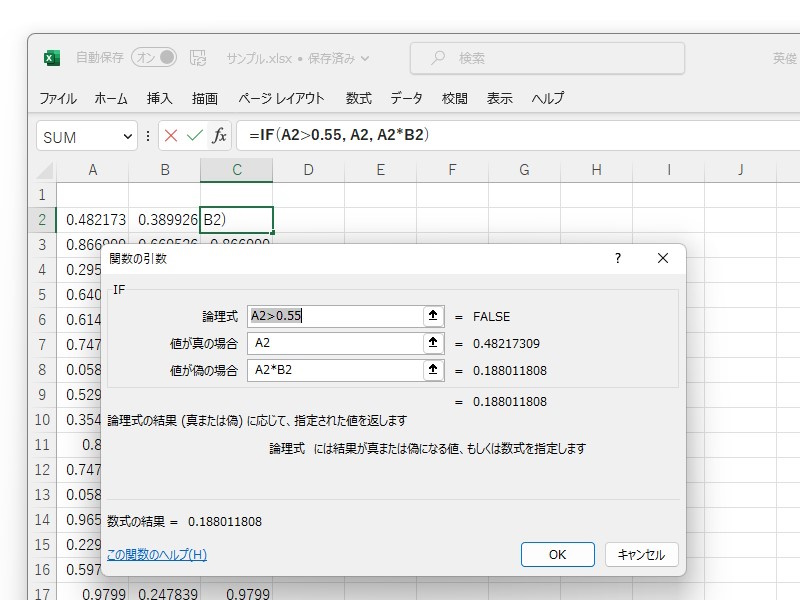Expand the サンプル.xlsx title dropdown
The image size is (800, 600).
pyautogui.click(x=363, y=58)
